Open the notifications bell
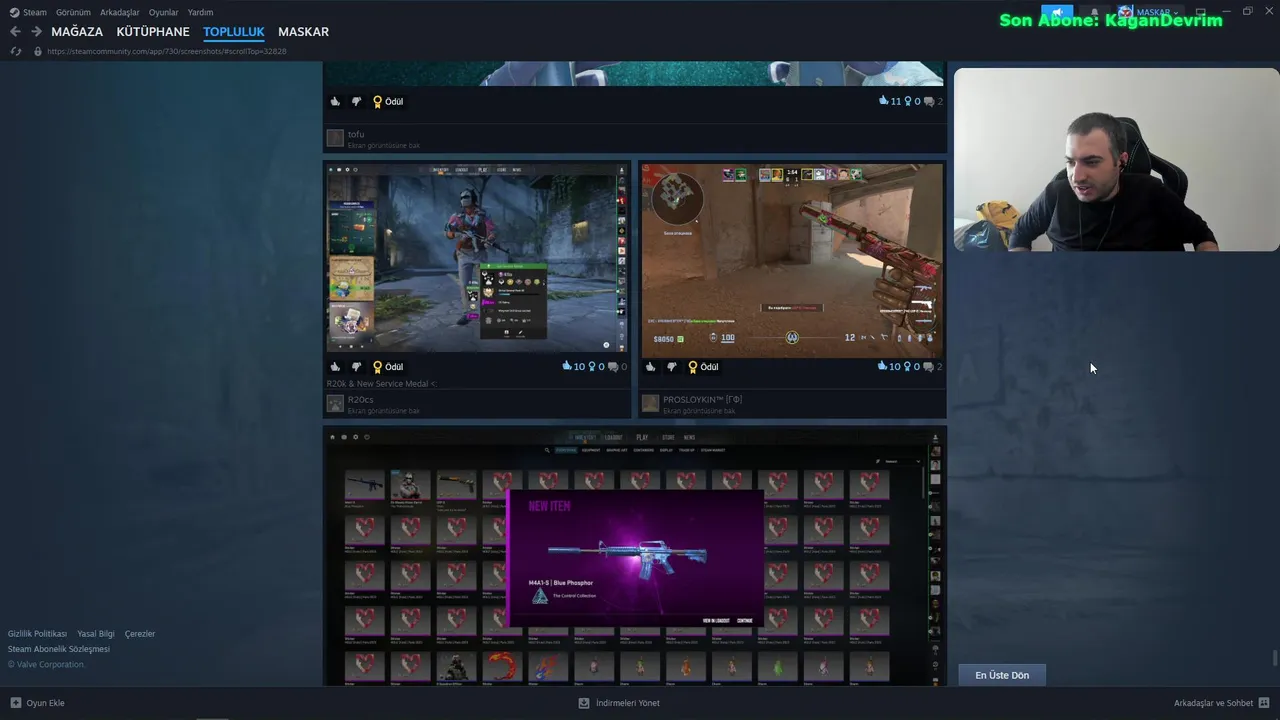 coord(1094,12)
